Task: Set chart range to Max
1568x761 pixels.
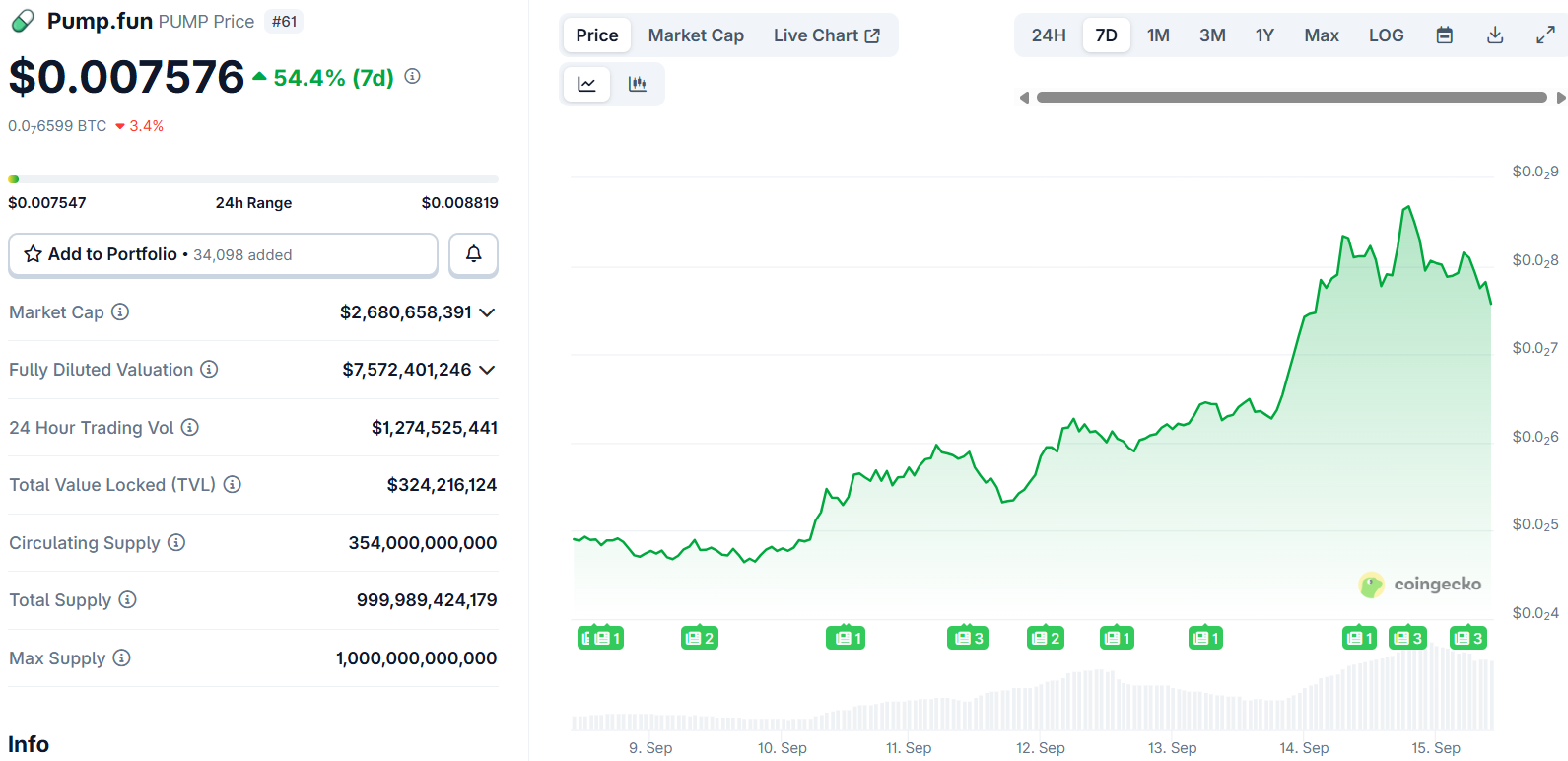Action: (1322, 35)
